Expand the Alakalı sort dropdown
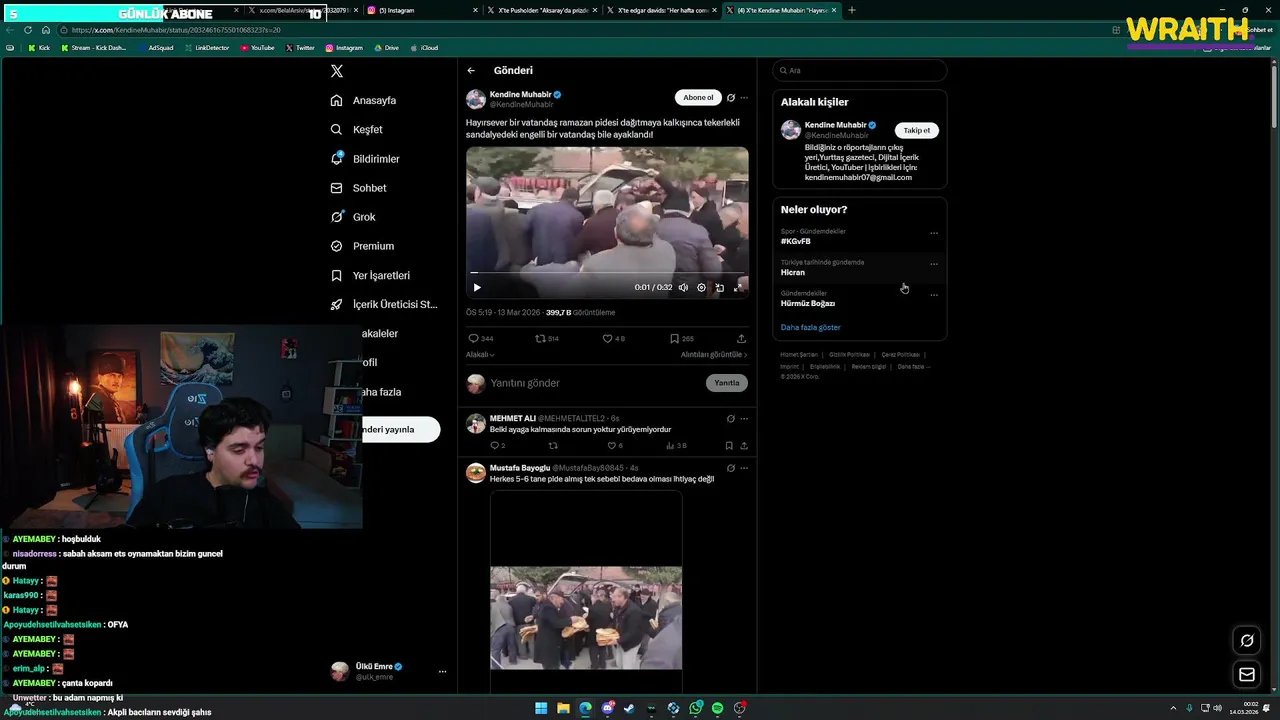Viewport: 1280px width, 720px height. [480, 354]
